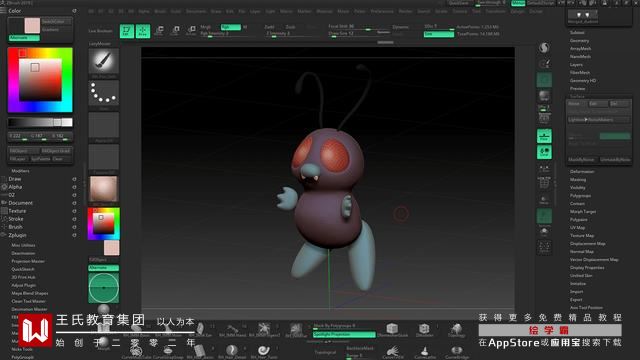Screen dimensions: 640x360
Task: Click inside the large color picker square
Action: tap(40, 80)
